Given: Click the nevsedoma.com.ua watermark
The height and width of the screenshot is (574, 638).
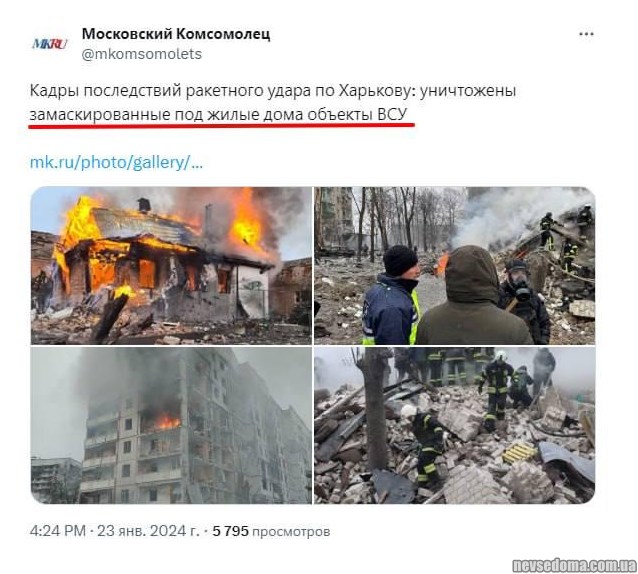Looking at the screenshot, I should [x=574, y=566].
